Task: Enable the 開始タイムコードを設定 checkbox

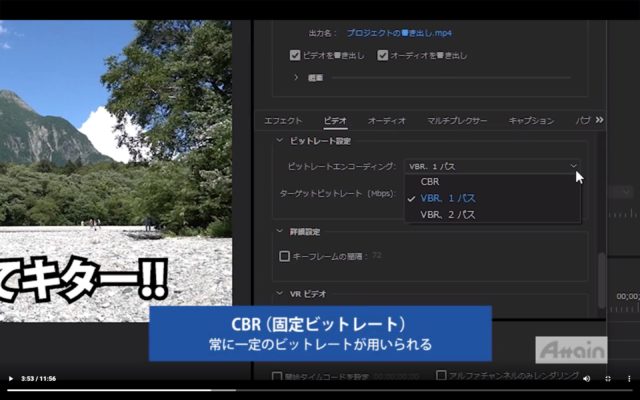Action: [x=277, y=376]
